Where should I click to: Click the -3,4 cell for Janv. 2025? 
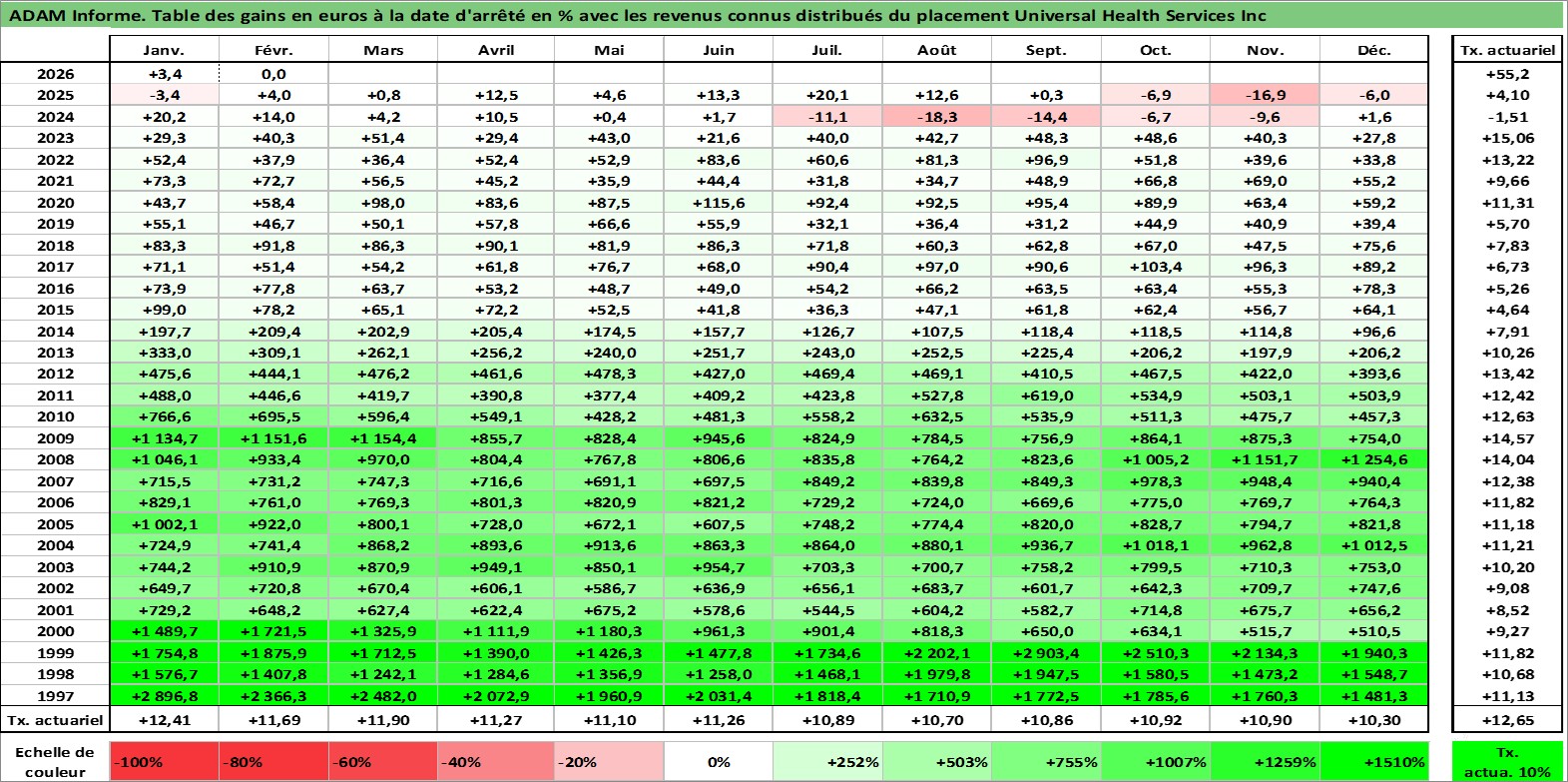pos(164,95)
